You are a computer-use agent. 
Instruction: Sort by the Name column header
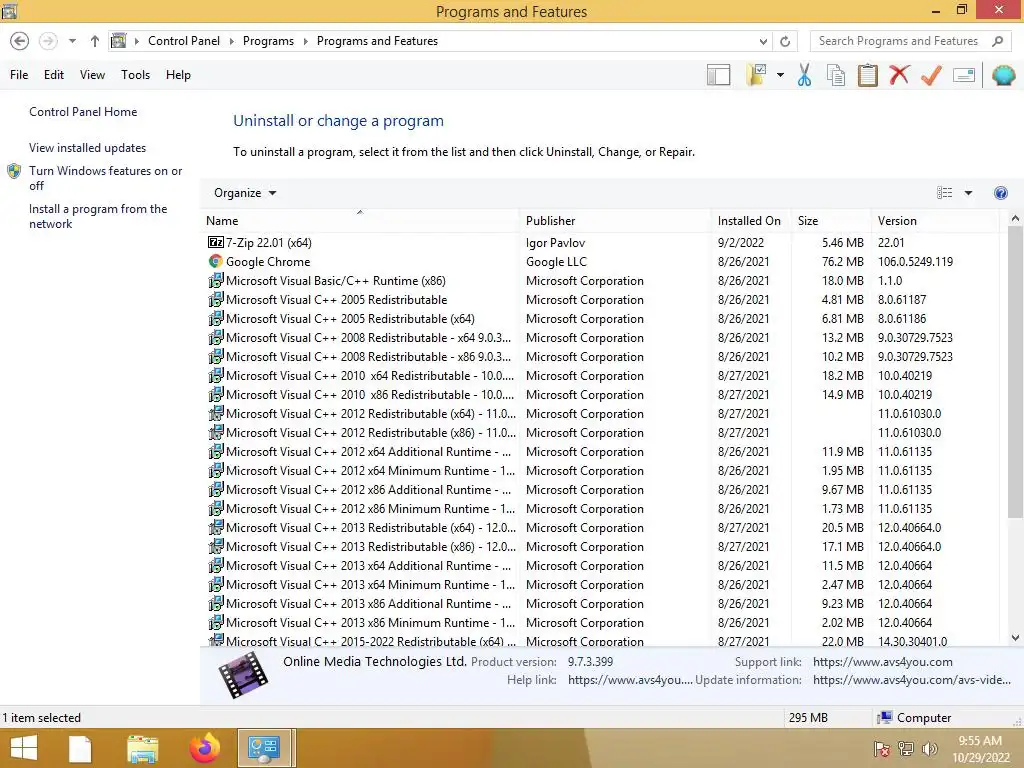click(x=360, y=221)
